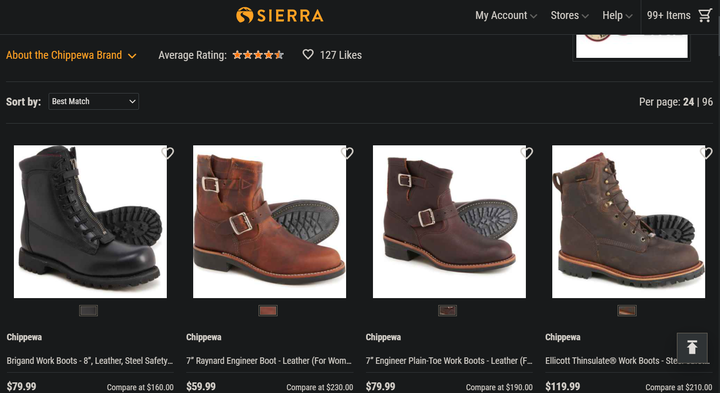
Task: Open the shopping cart icon
Action: (x=705, y=15)
